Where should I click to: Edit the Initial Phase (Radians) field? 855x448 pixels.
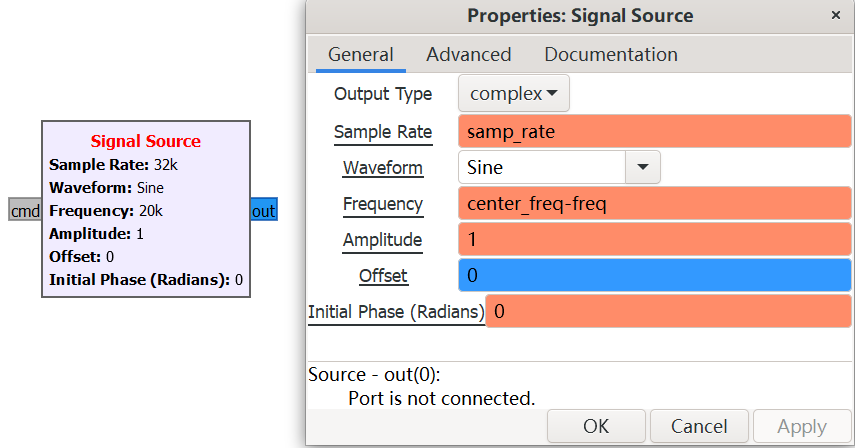[669, 312]
